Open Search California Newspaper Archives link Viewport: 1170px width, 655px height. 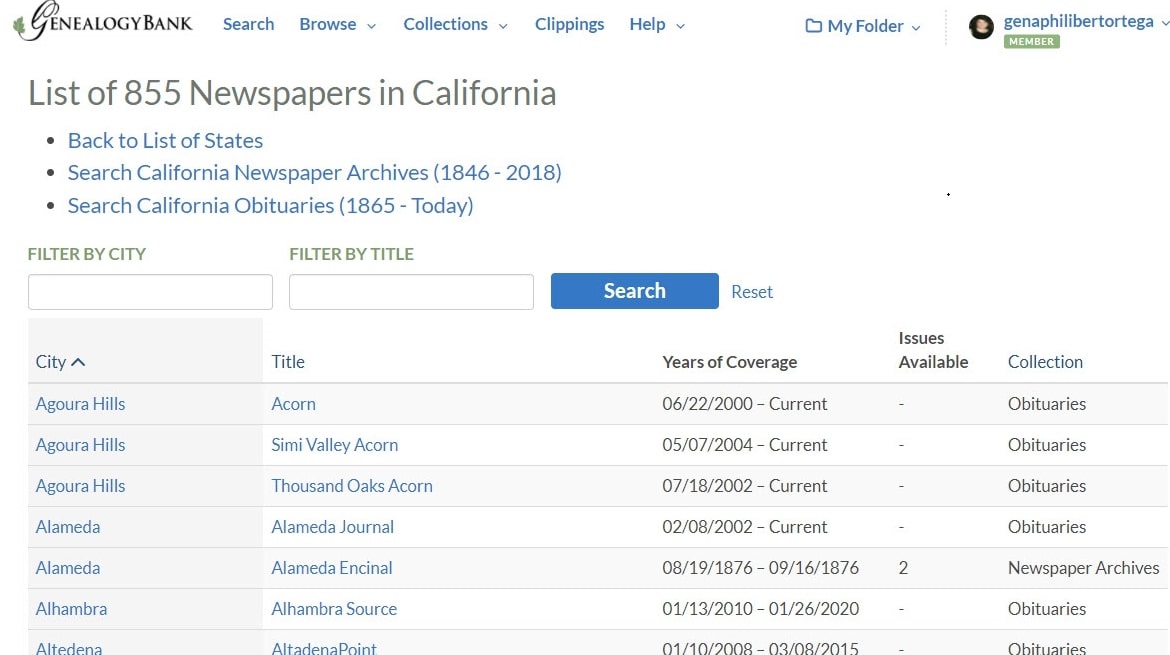[x=314, y=172]
